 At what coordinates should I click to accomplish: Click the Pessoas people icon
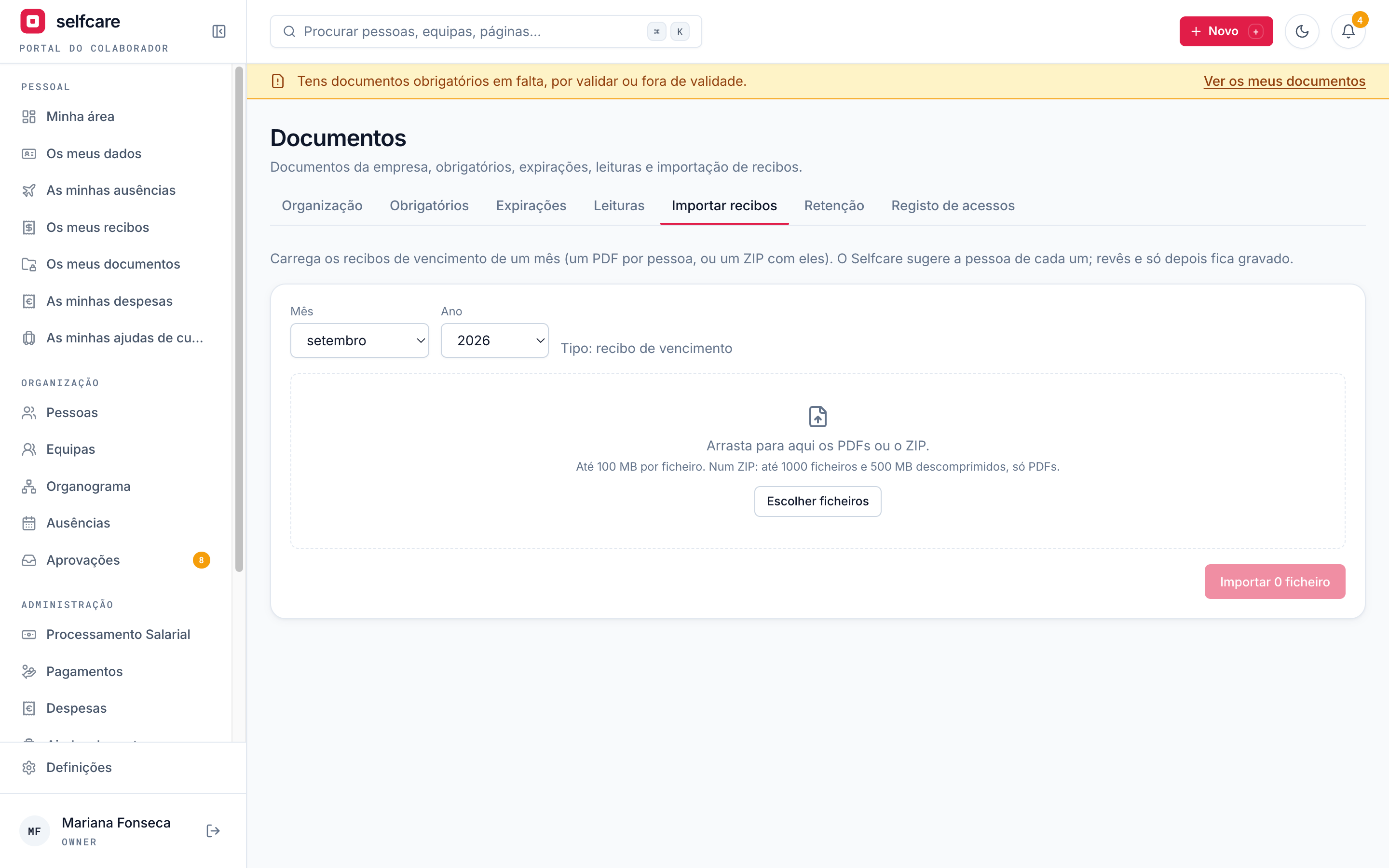click(x=29, y=413)
